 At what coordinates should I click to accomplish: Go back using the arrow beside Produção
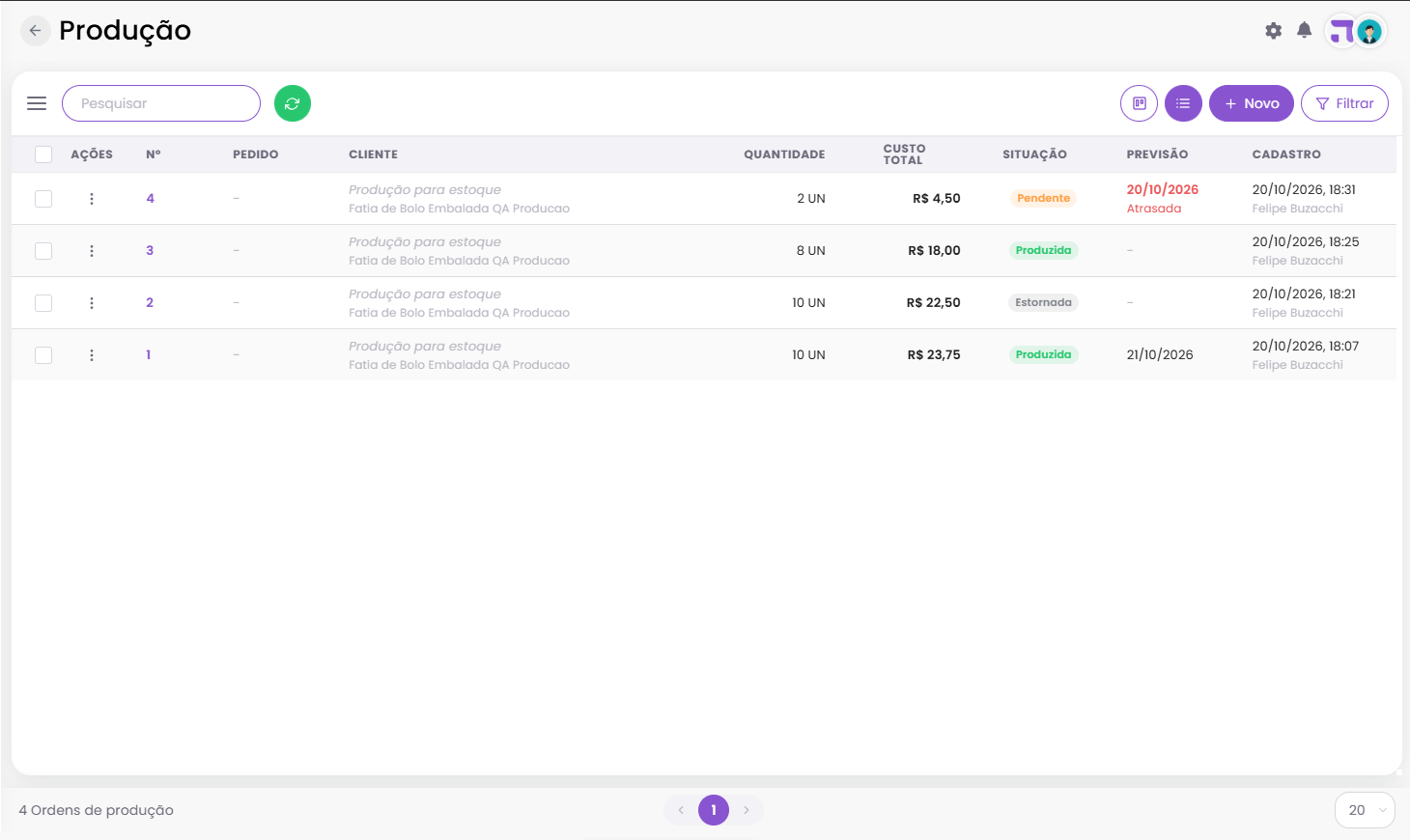coord(36,31)
